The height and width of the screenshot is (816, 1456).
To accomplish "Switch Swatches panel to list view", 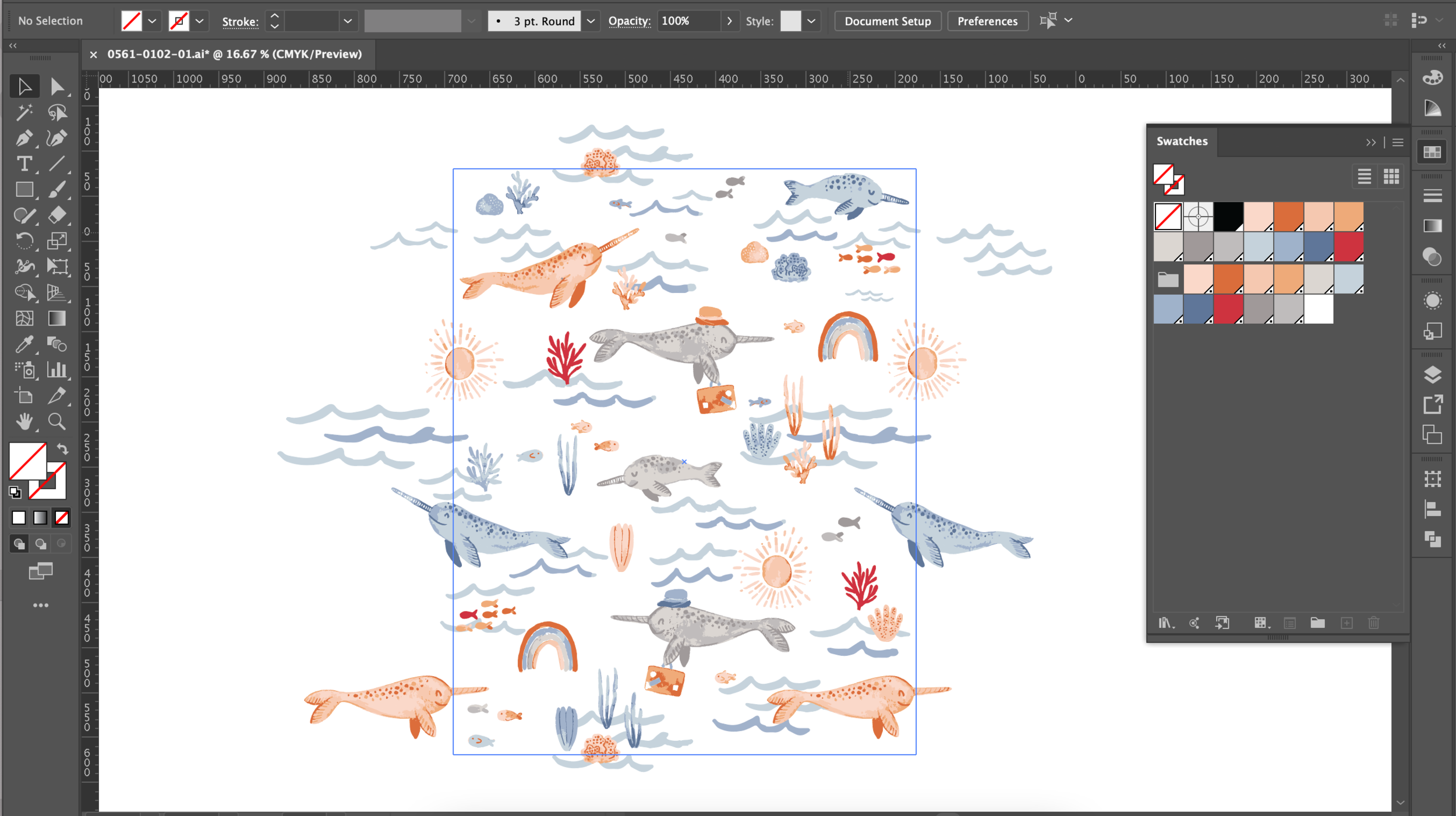I will [1363, 176].
